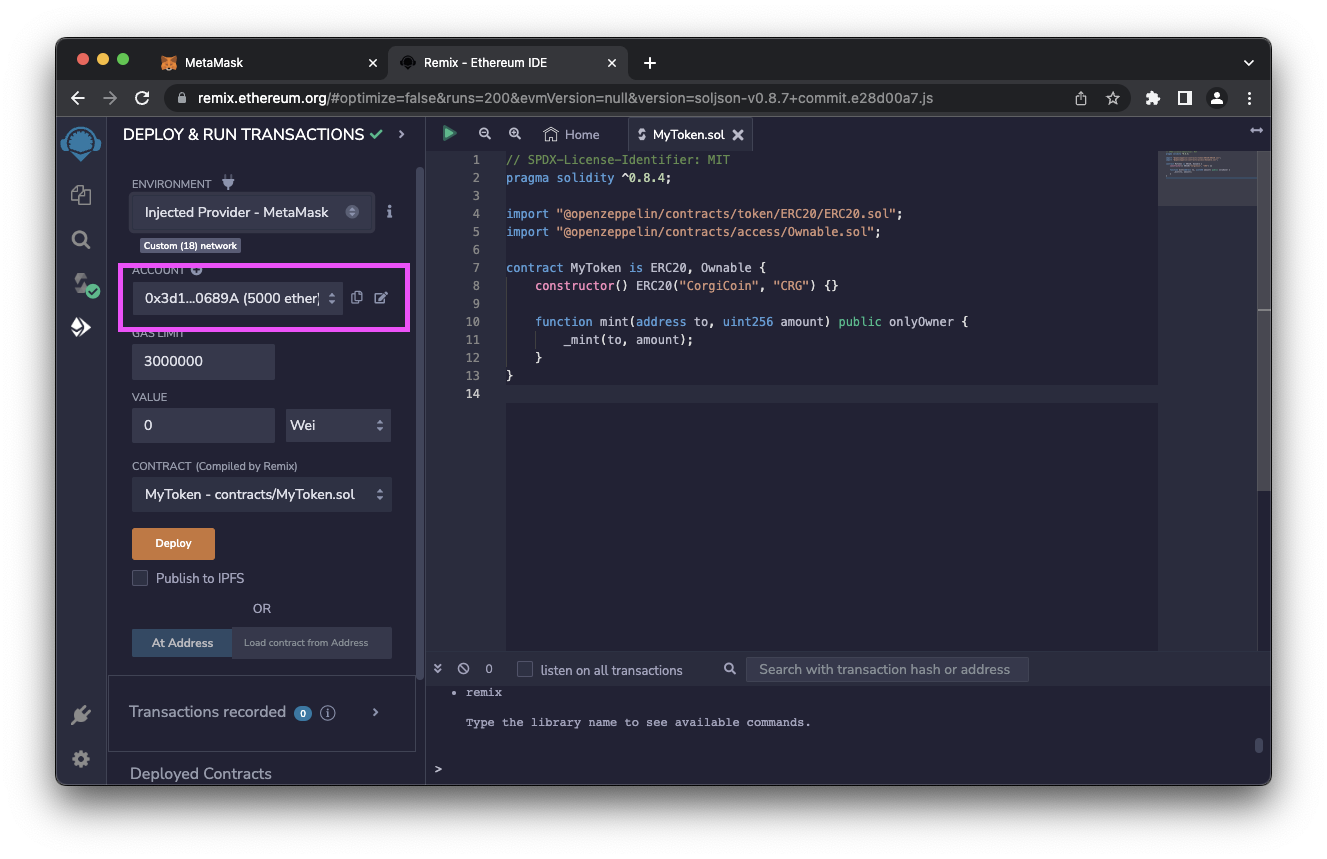Expand the Transactions recorded section
1327x859 pixels.
376,712
